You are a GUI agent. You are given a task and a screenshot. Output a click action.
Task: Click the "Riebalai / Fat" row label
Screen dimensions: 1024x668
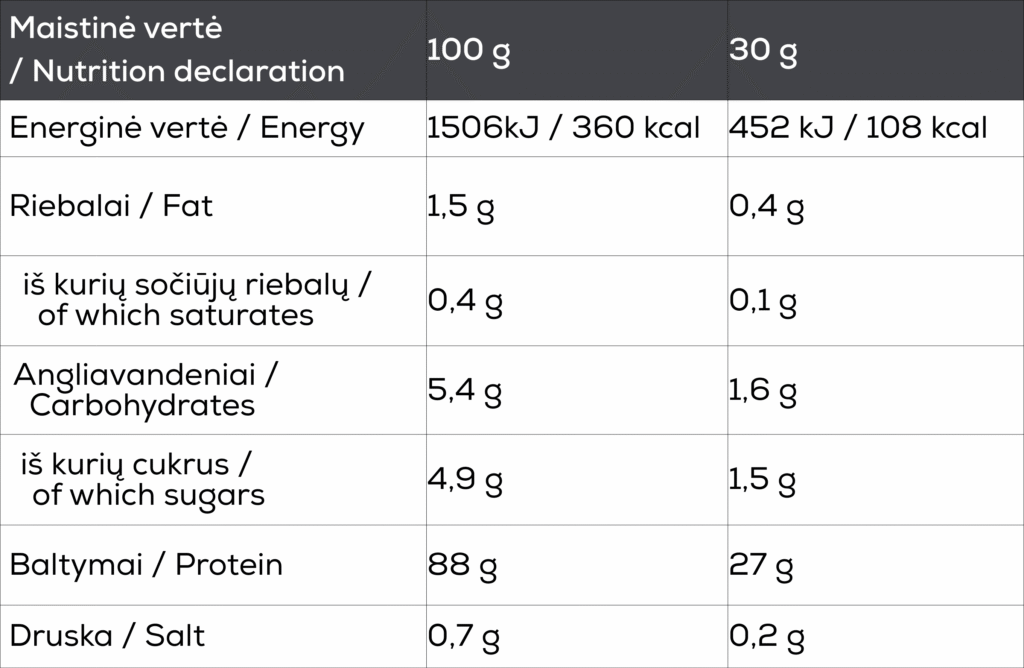tap(111, 207)
